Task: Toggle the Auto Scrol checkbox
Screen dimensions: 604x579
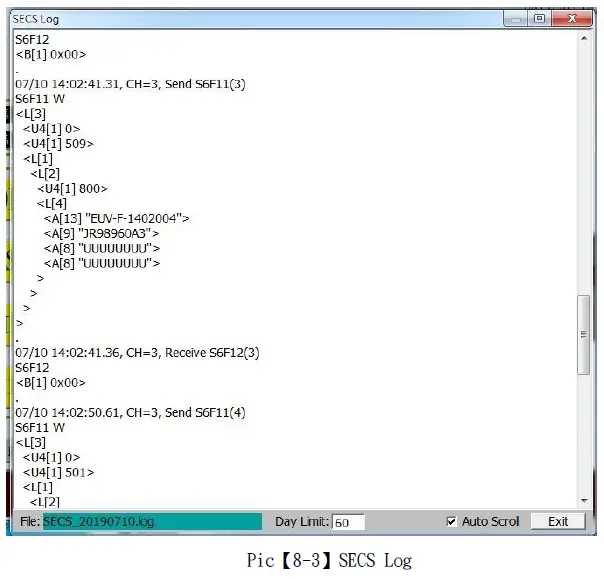Action: coord(451,522)
